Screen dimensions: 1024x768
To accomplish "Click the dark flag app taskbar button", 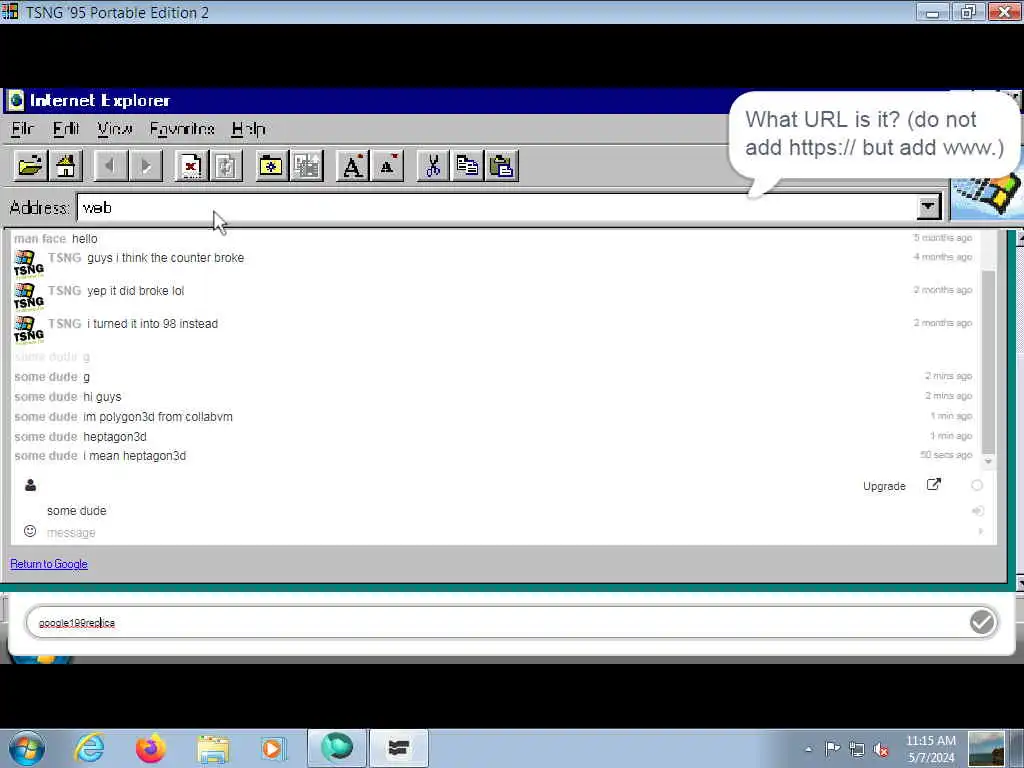I will 399,748.
